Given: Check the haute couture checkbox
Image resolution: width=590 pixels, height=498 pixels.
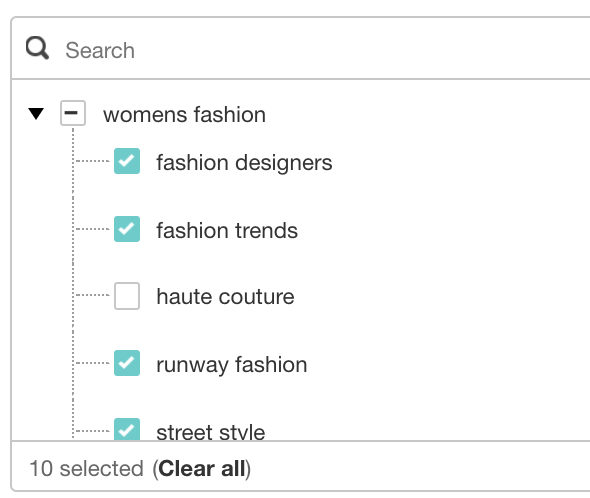Looking at the screenshot, I should click(127, 296).
